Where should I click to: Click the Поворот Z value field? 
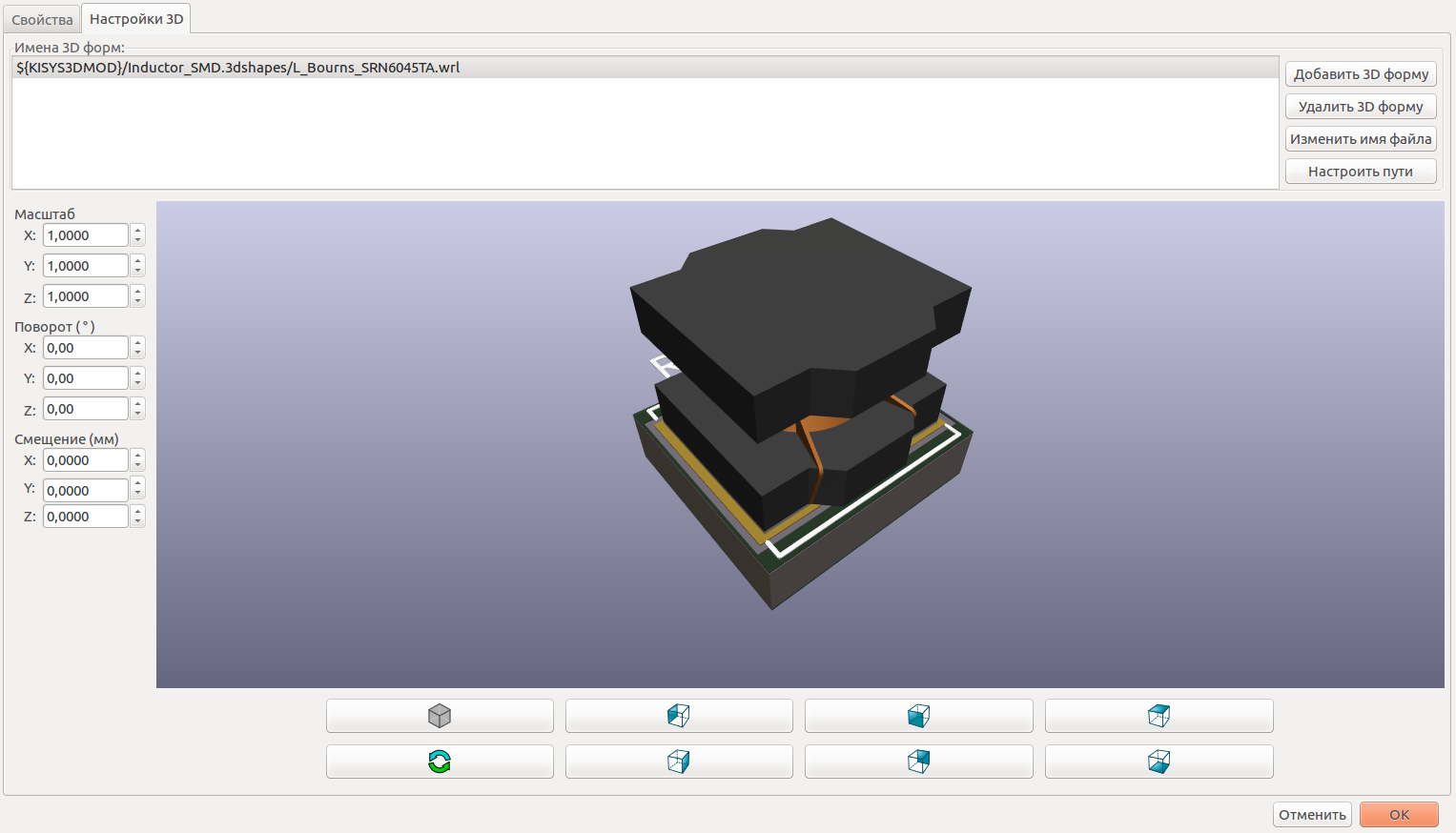(x=85, y=409)
